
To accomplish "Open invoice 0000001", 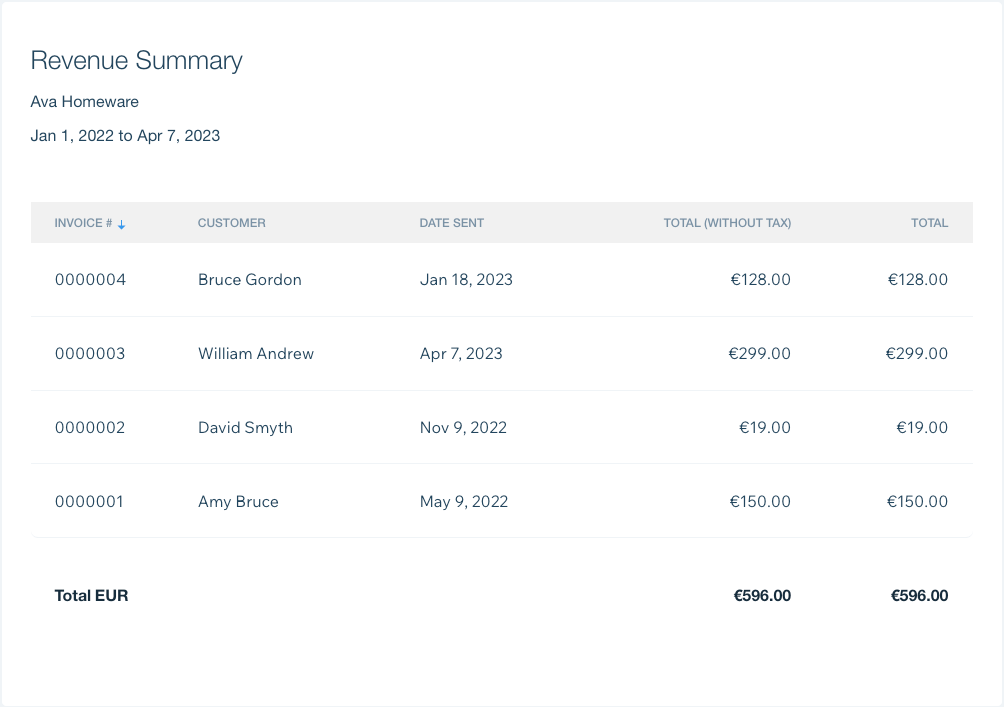I will [89, 501].
